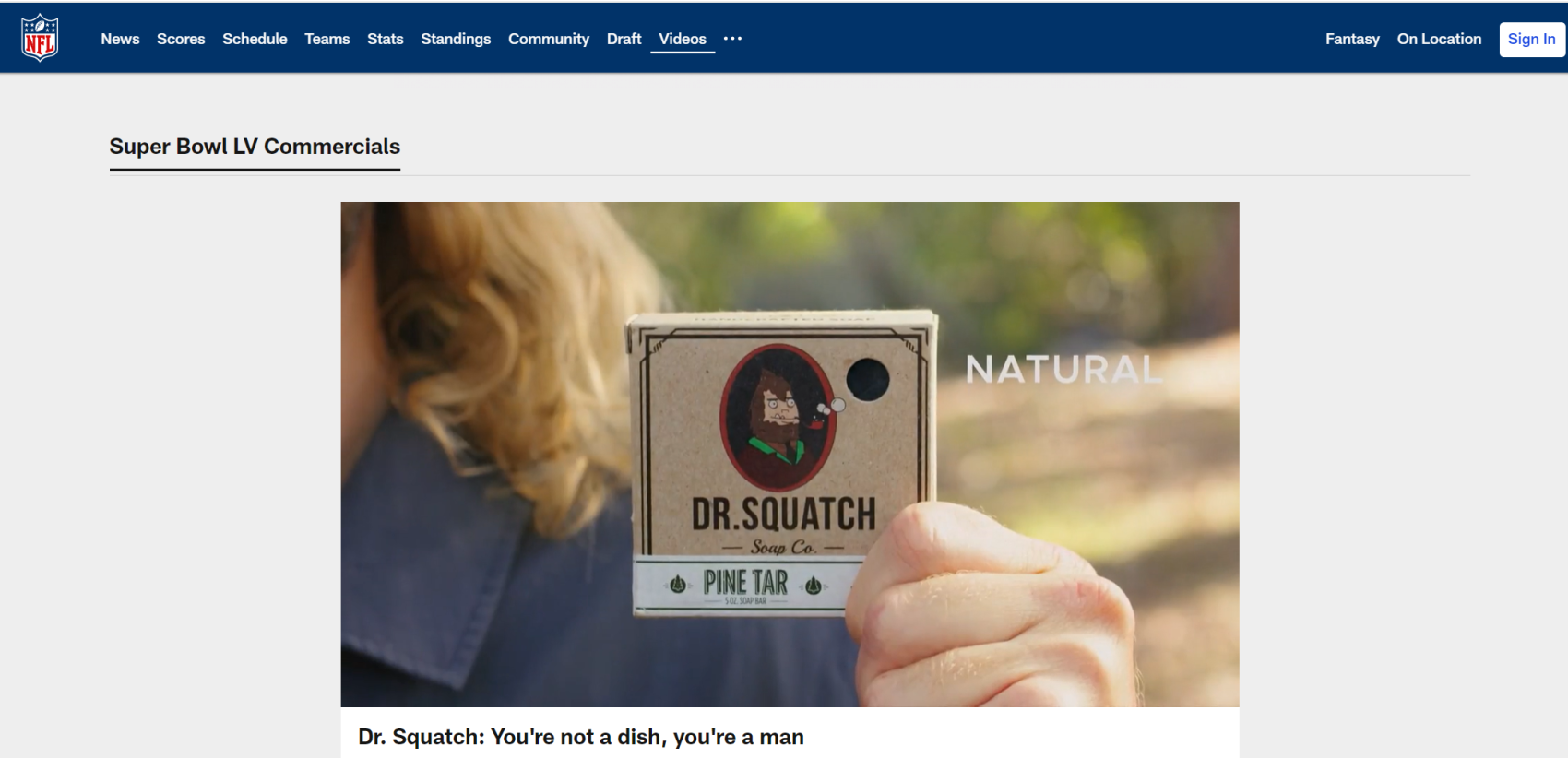Open the Stats page
This screenshot has height=758, width=1568.
click(386, 39)
